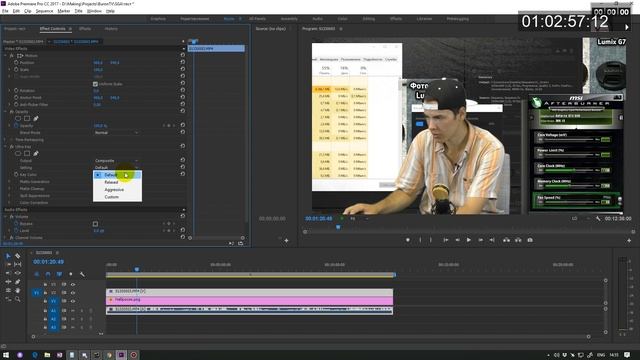Open the Sequence menu
The image size is (640, 360).
pyautogui.click(x=44, y=11)
